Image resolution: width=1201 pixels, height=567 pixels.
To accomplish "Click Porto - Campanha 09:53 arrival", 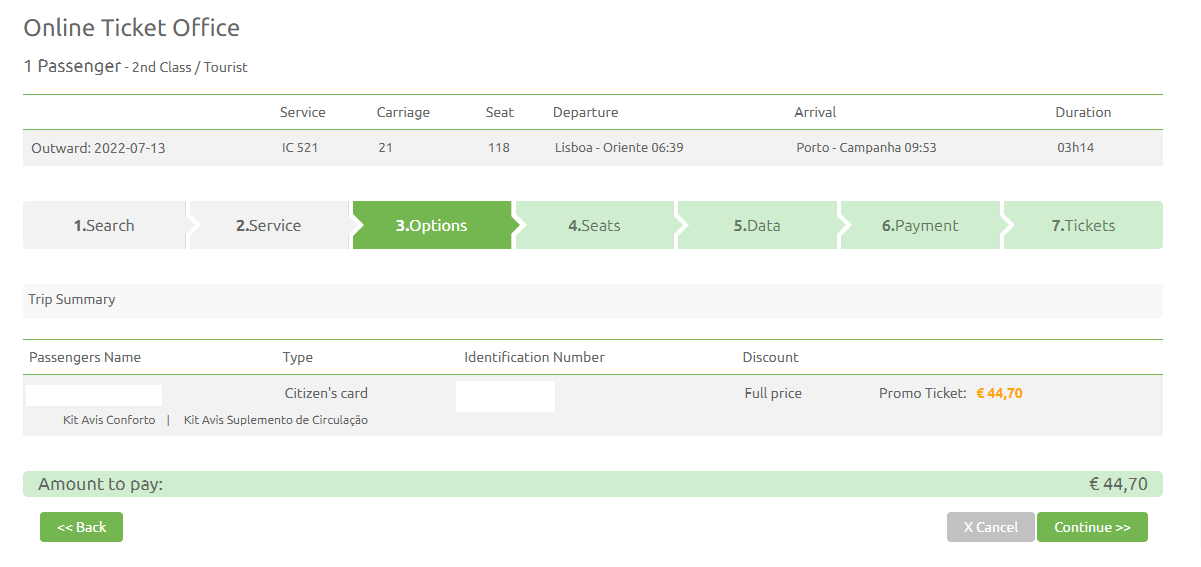I will (x=866, y=148).
